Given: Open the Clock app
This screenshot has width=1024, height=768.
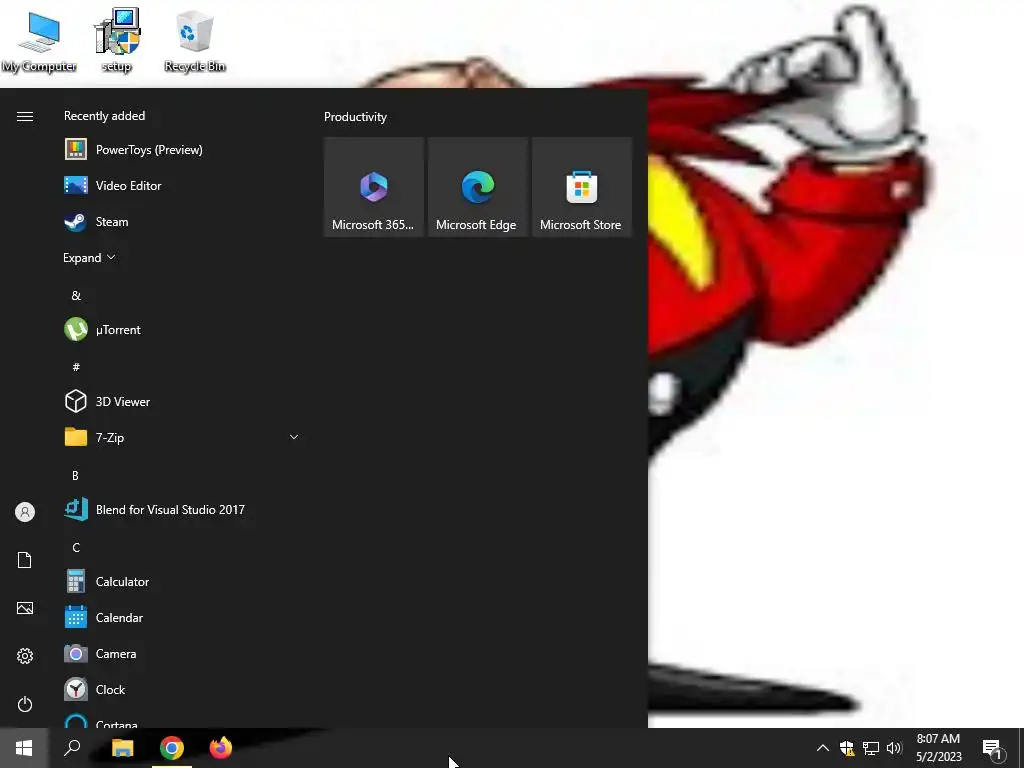Looking at the screenshot, I should [183, 689].
